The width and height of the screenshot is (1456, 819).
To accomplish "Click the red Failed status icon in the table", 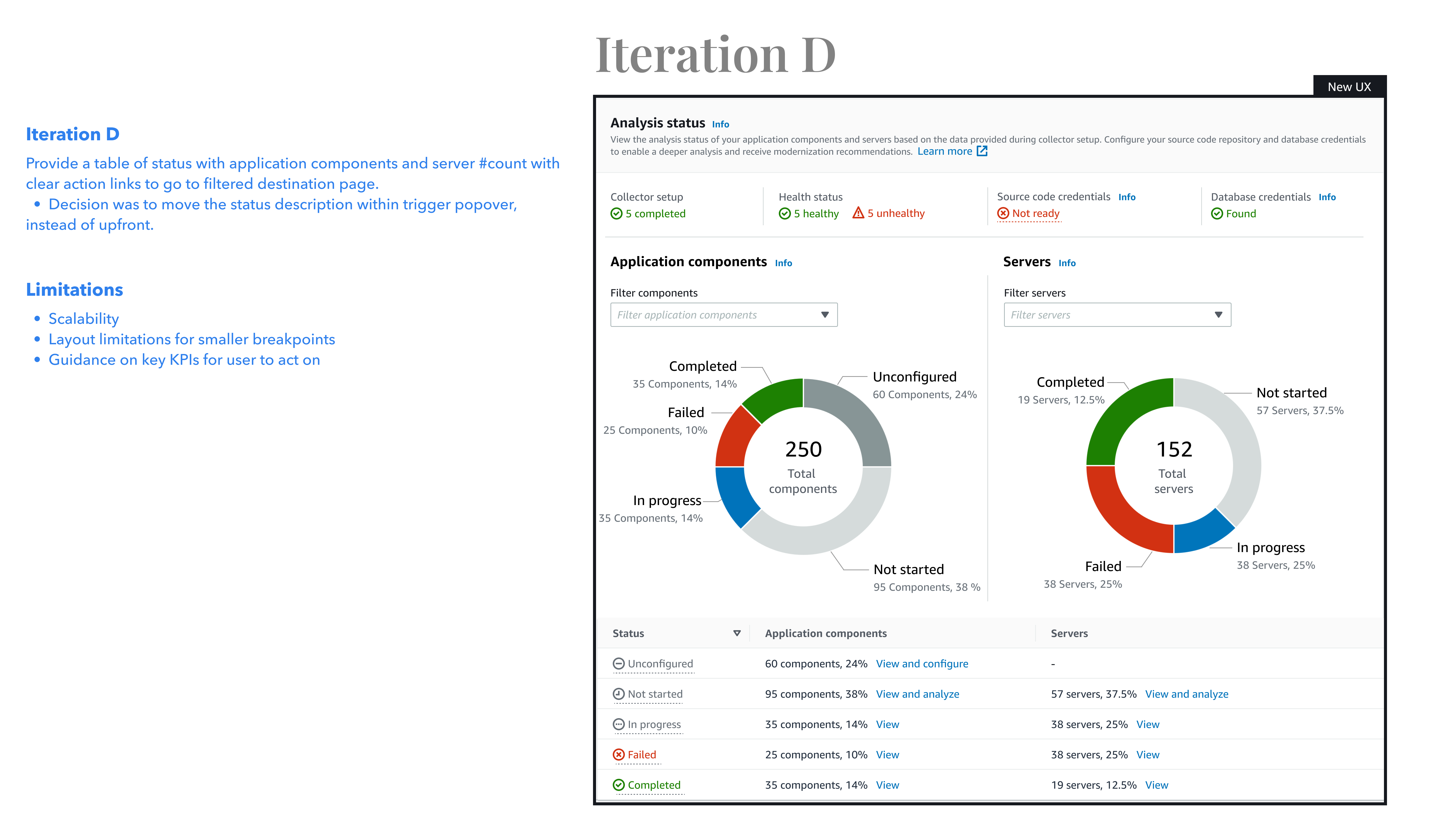I will click(618, 755).
